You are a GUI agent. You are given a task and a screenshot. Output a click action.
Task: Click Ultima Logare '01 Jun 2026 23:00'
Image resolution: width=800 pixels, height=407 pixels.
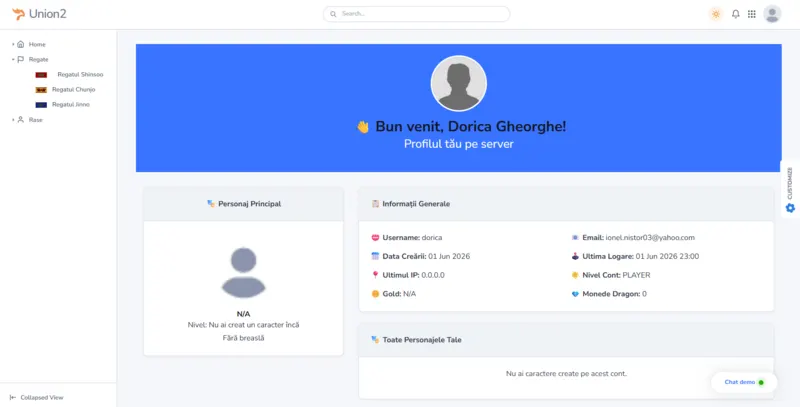tap(667, 256)
